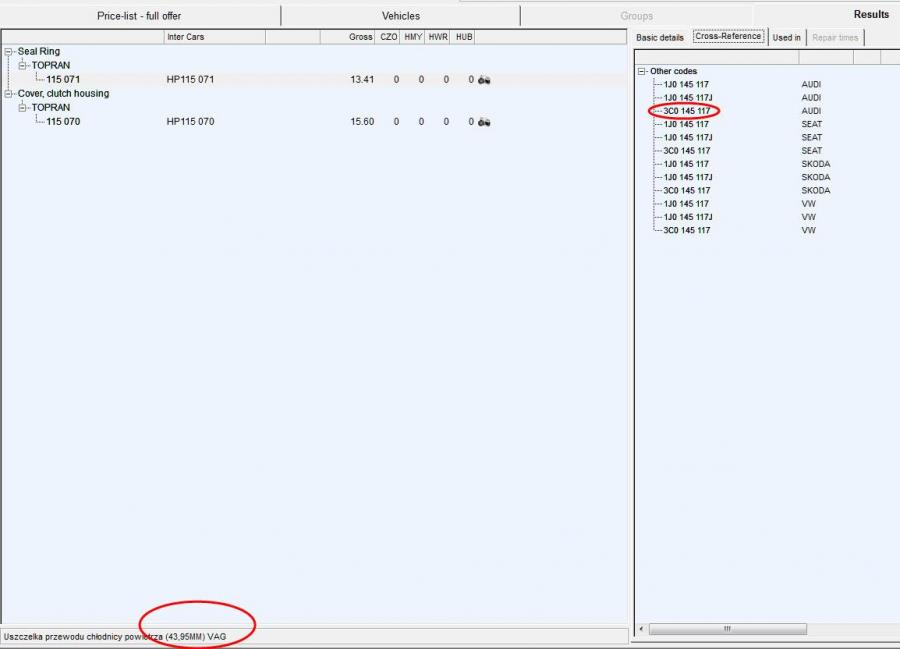Click binoculars icon in the 115 071 row
Viewport: 900px width, 649px height.
[x=484, y=80]
